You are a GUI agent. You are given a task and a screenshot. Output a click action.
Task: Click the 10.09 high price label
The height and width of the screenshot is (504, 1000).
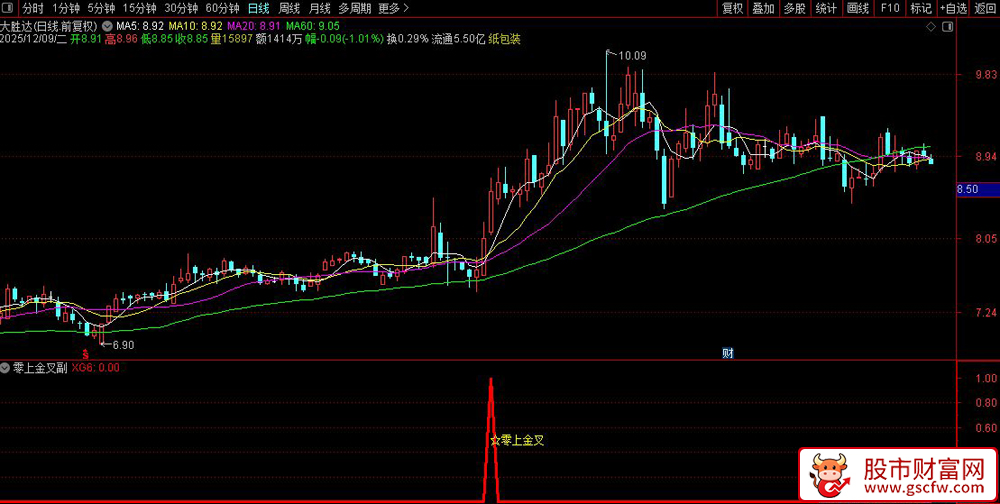click(x=633, y=56)
